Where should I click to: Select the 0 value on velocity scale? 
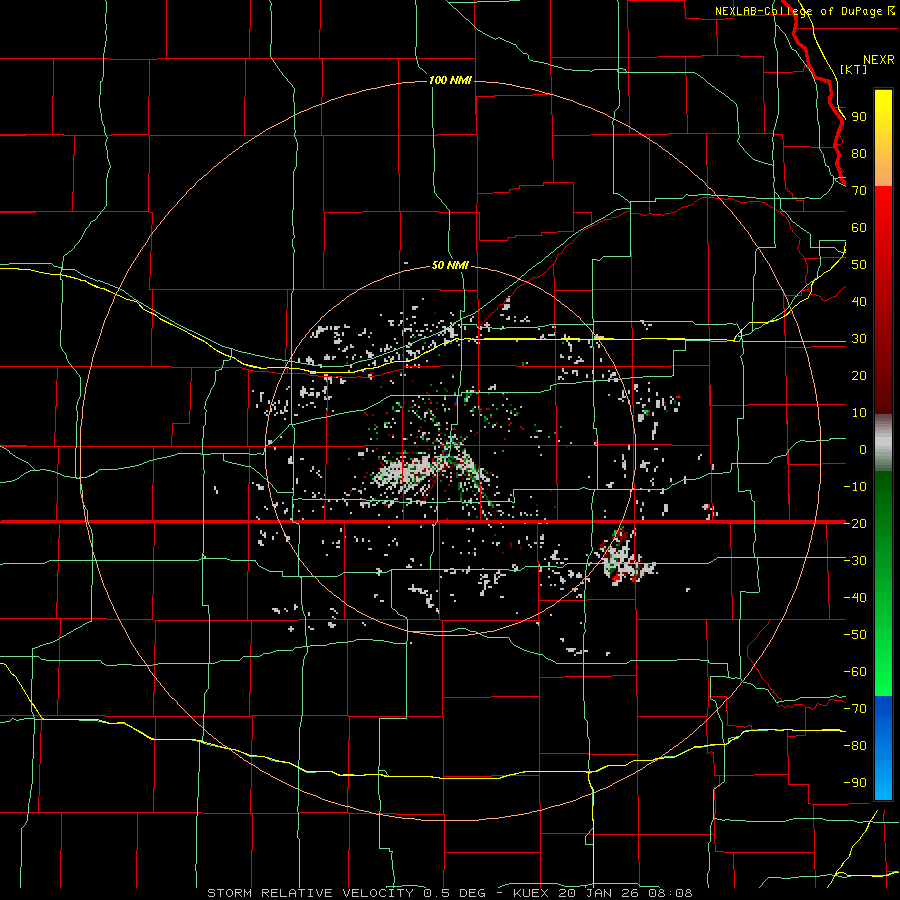[863, 449]
